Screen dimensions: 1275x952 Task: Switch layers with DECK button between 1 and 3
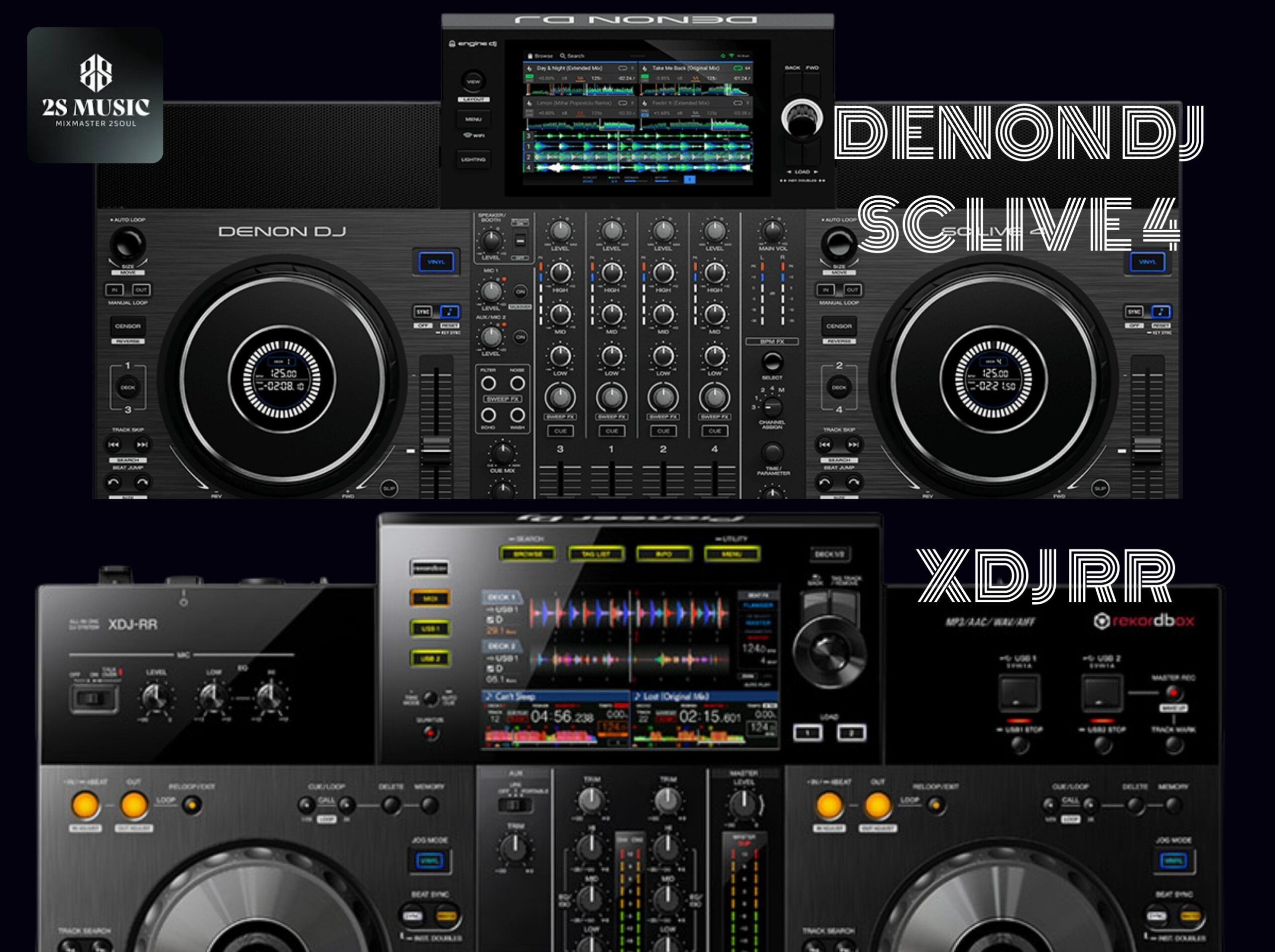128,387
